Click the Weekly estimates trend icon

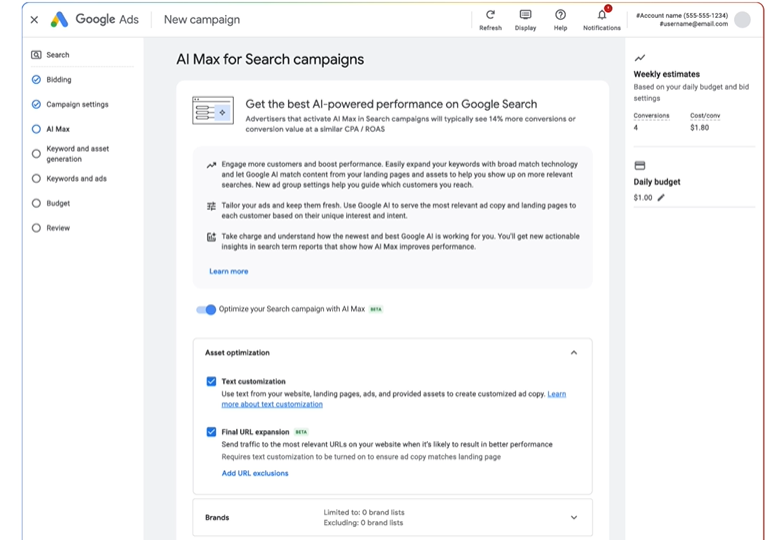click(640, 58)
